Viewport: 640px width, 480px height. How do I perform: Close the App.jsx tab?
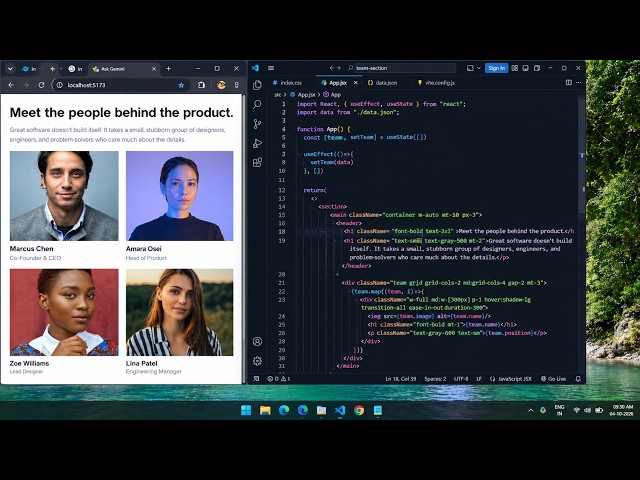coord(356,82)
